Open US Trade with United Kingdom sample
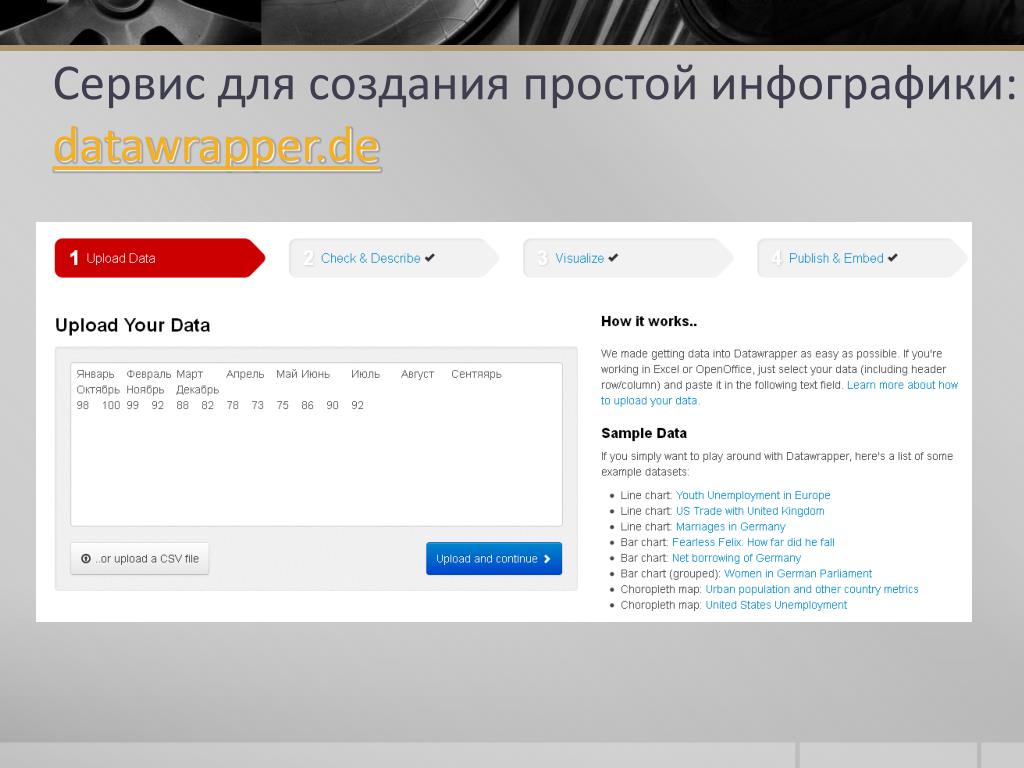This screenshot has width=1024, height=768. coord(750,511)
